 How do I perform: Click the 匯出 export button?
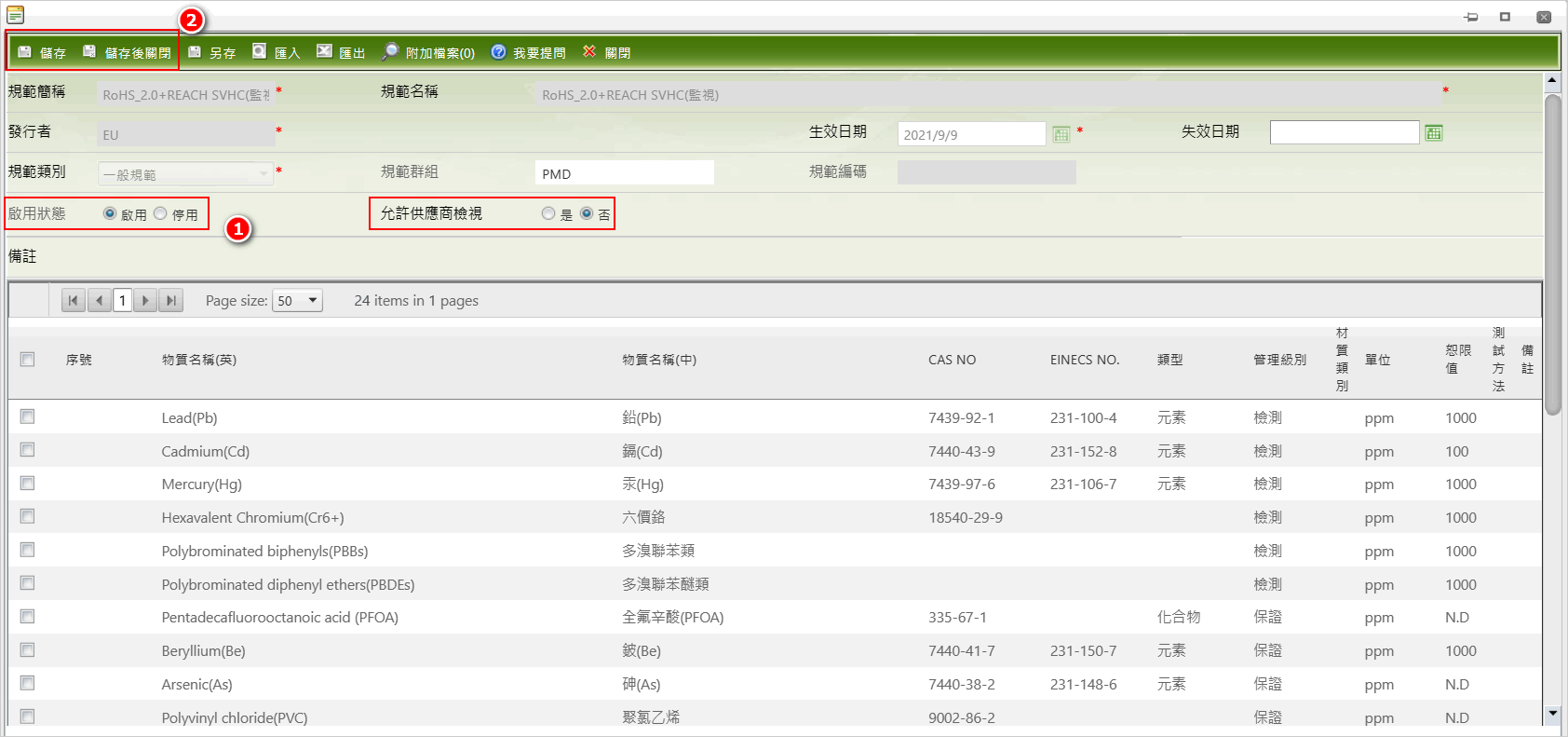(341, 52)
